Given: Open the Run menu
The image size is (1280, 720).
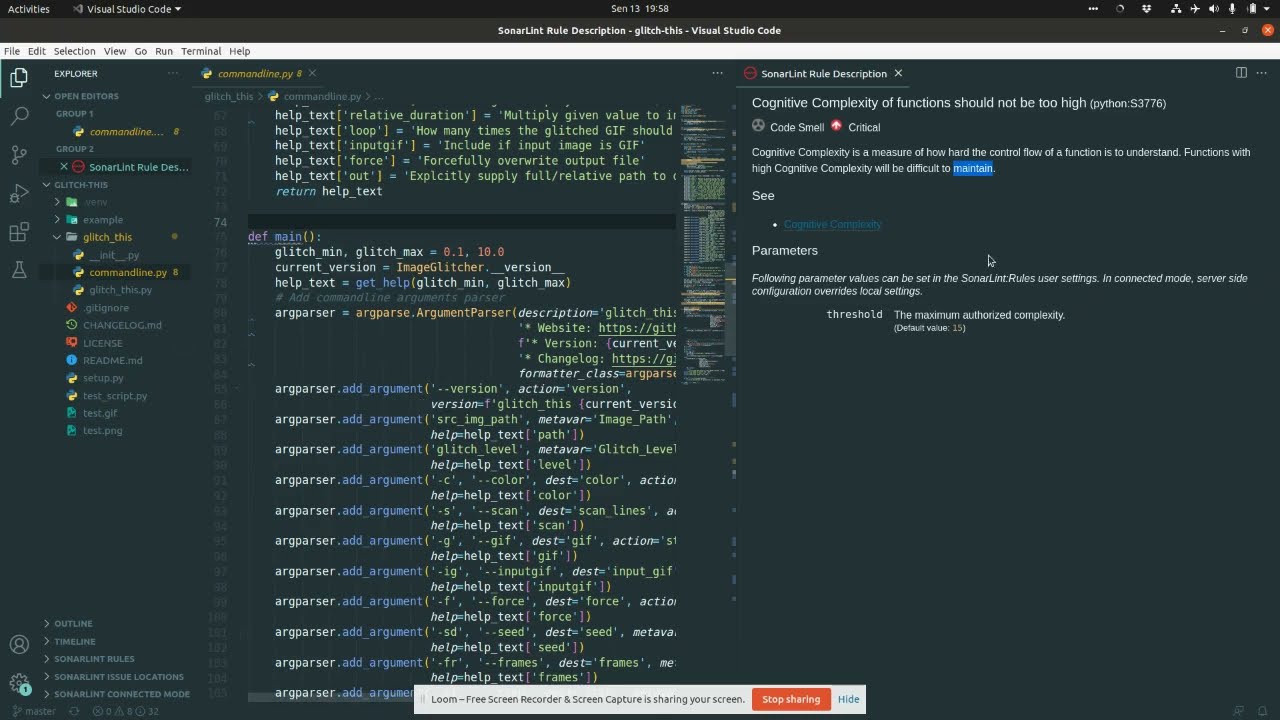Looking at the screenshot, I should [x=164, y=51].
